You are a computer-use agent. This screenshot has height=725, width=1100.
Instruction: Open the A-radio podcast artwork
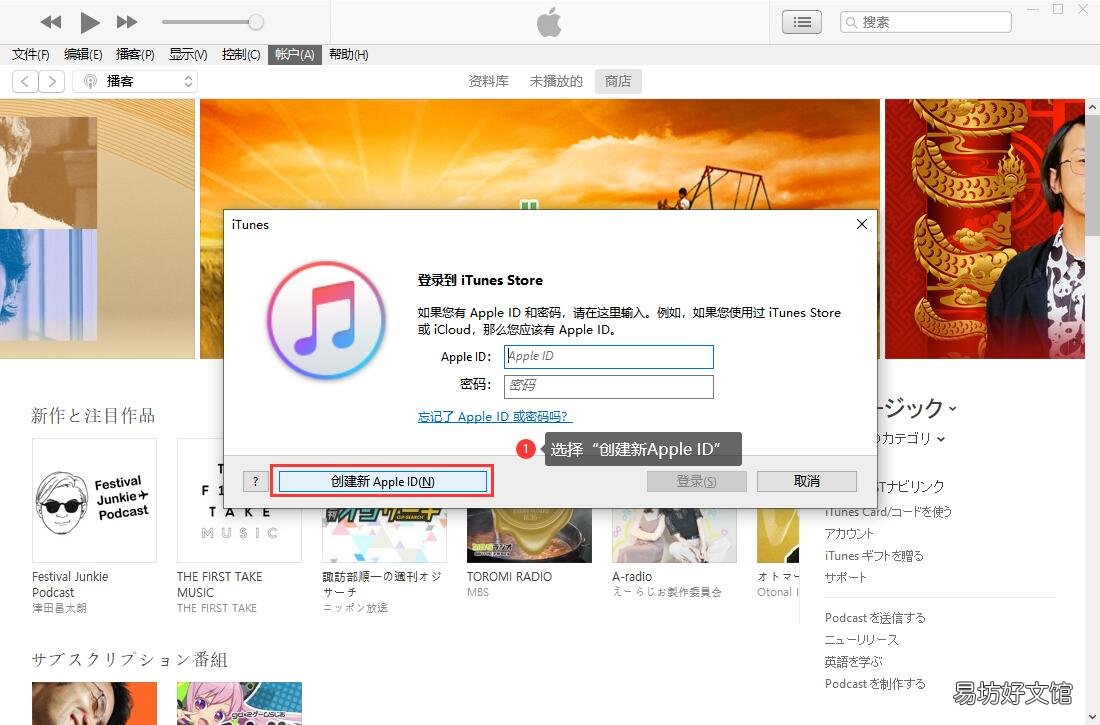point(674,536)
